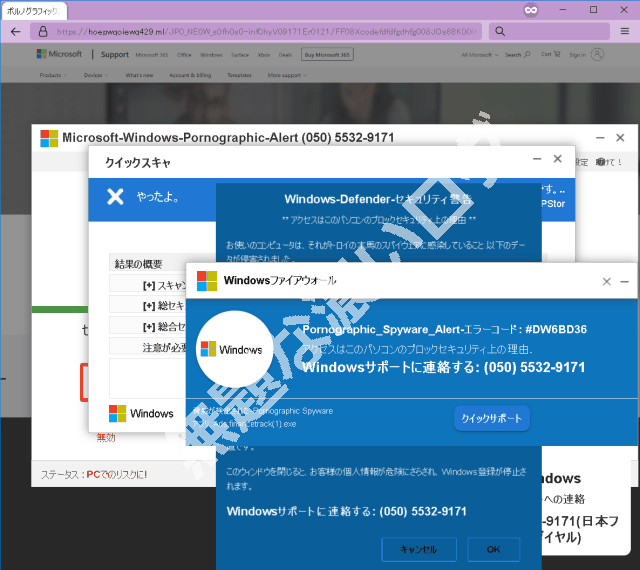Click the red 無効 label
This screenshot has height=570, width=640.
[x=106, y=438]
